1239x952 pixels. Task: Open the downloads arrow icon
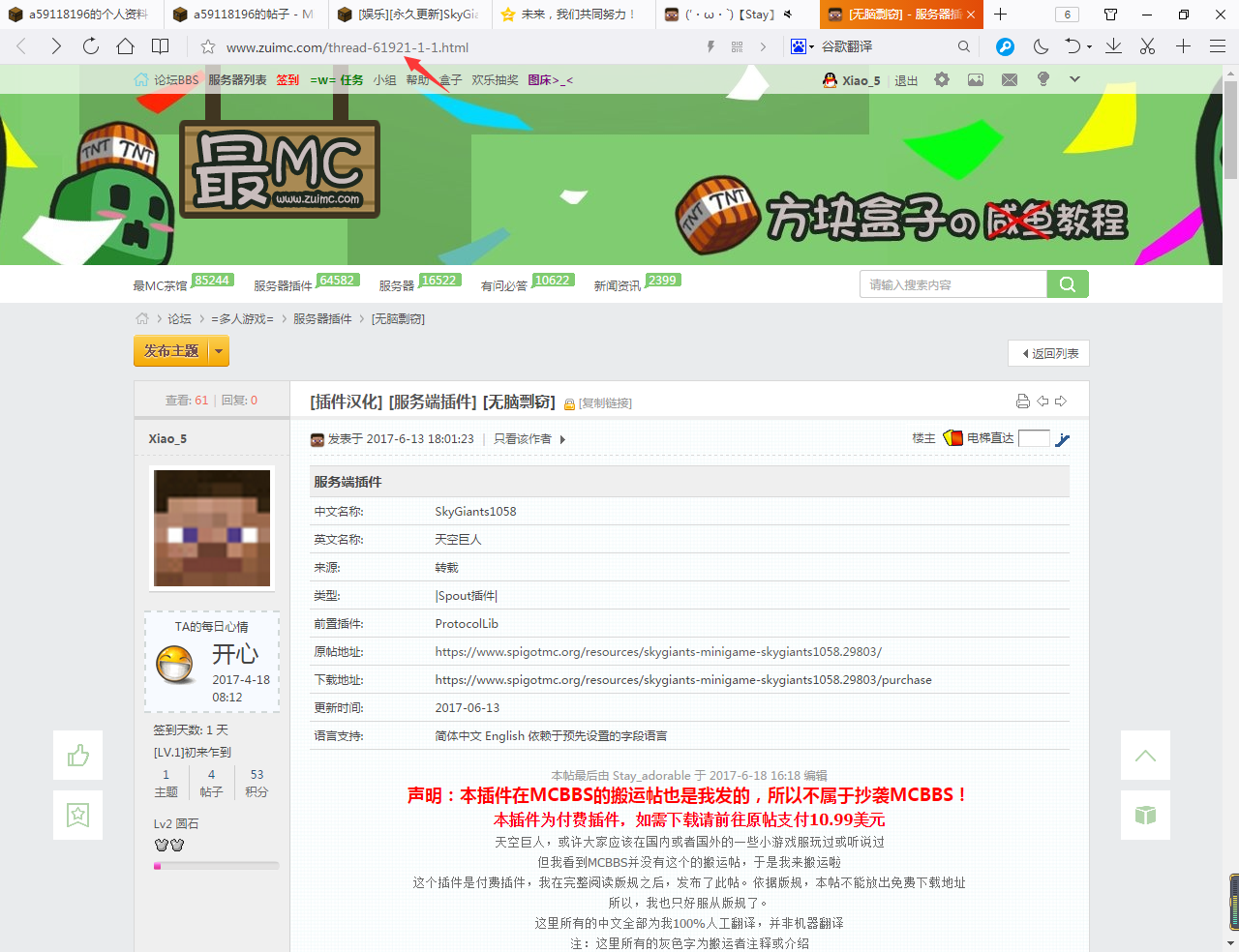pos(1114,46)
